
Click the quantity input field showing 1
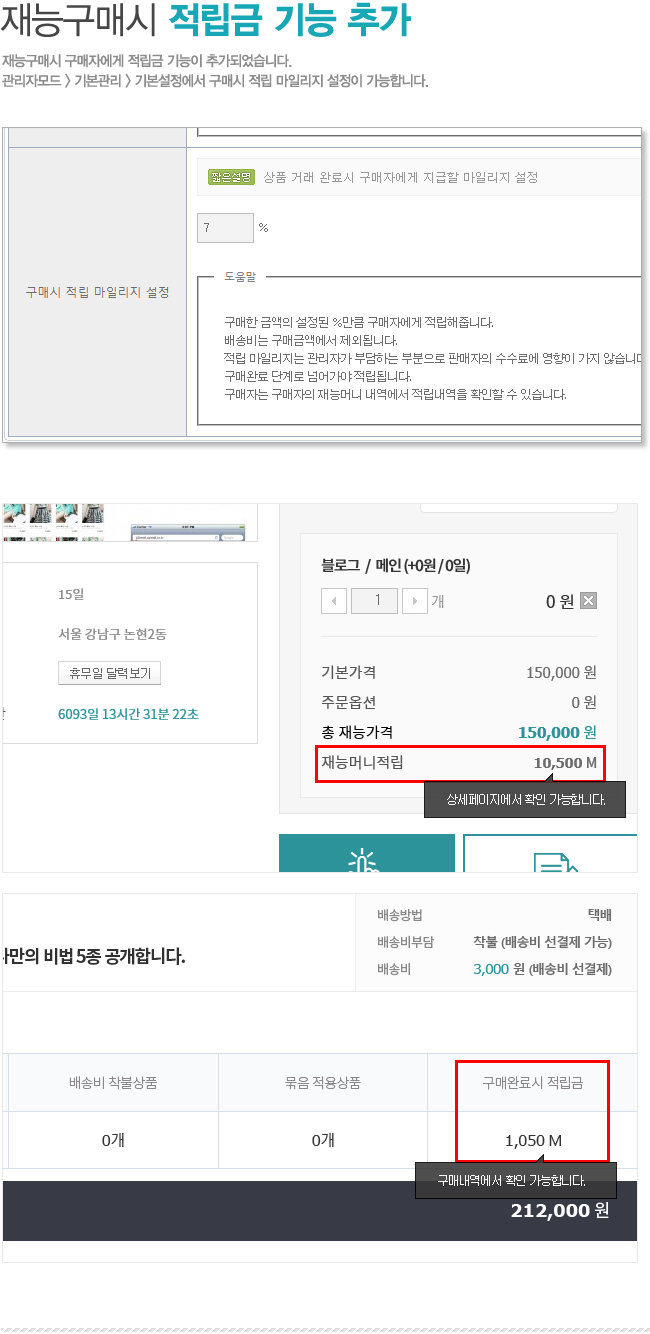(x=374, y=601)
